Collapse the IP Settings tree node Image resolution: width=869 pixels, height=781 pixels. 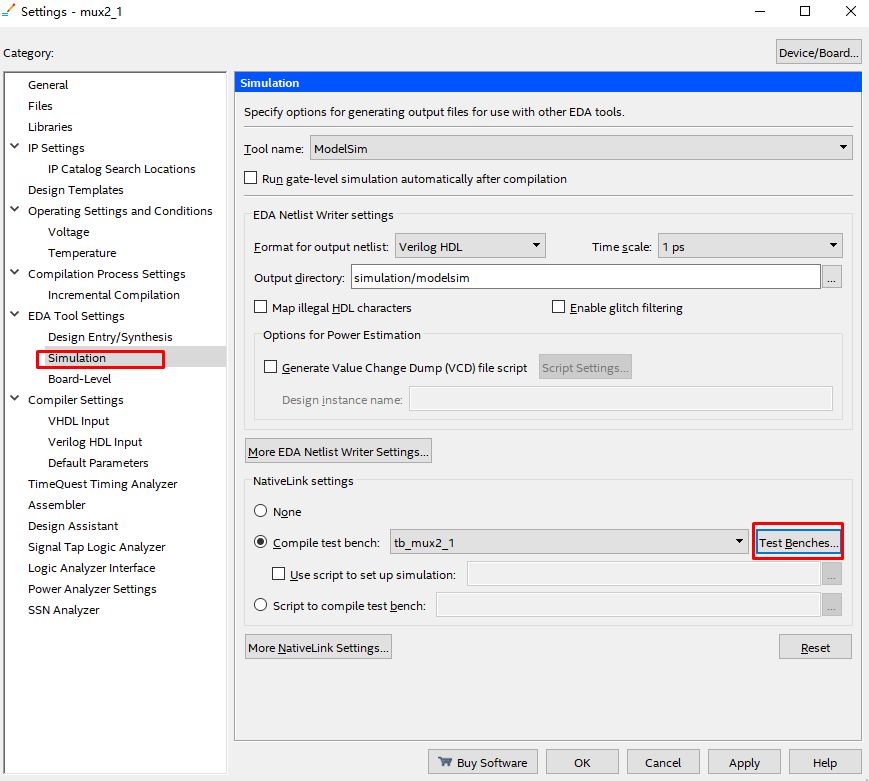point(15,147)
